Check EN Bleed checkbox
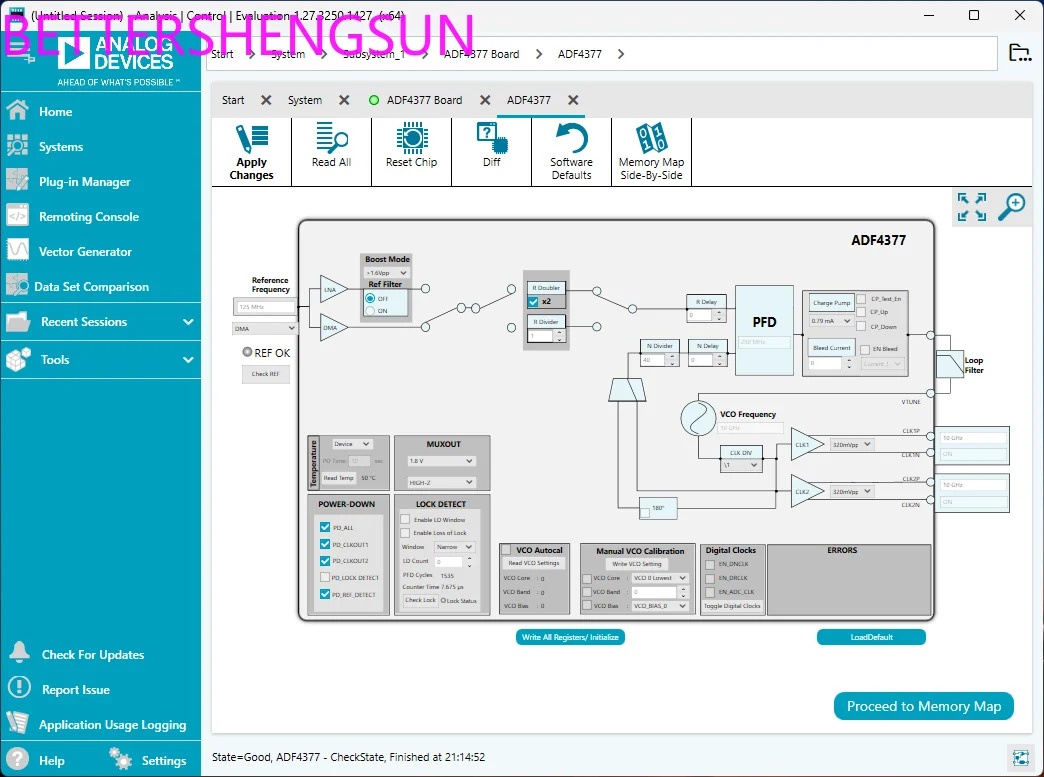Viewport: 1044px width, 777px height. click(865, 349)
